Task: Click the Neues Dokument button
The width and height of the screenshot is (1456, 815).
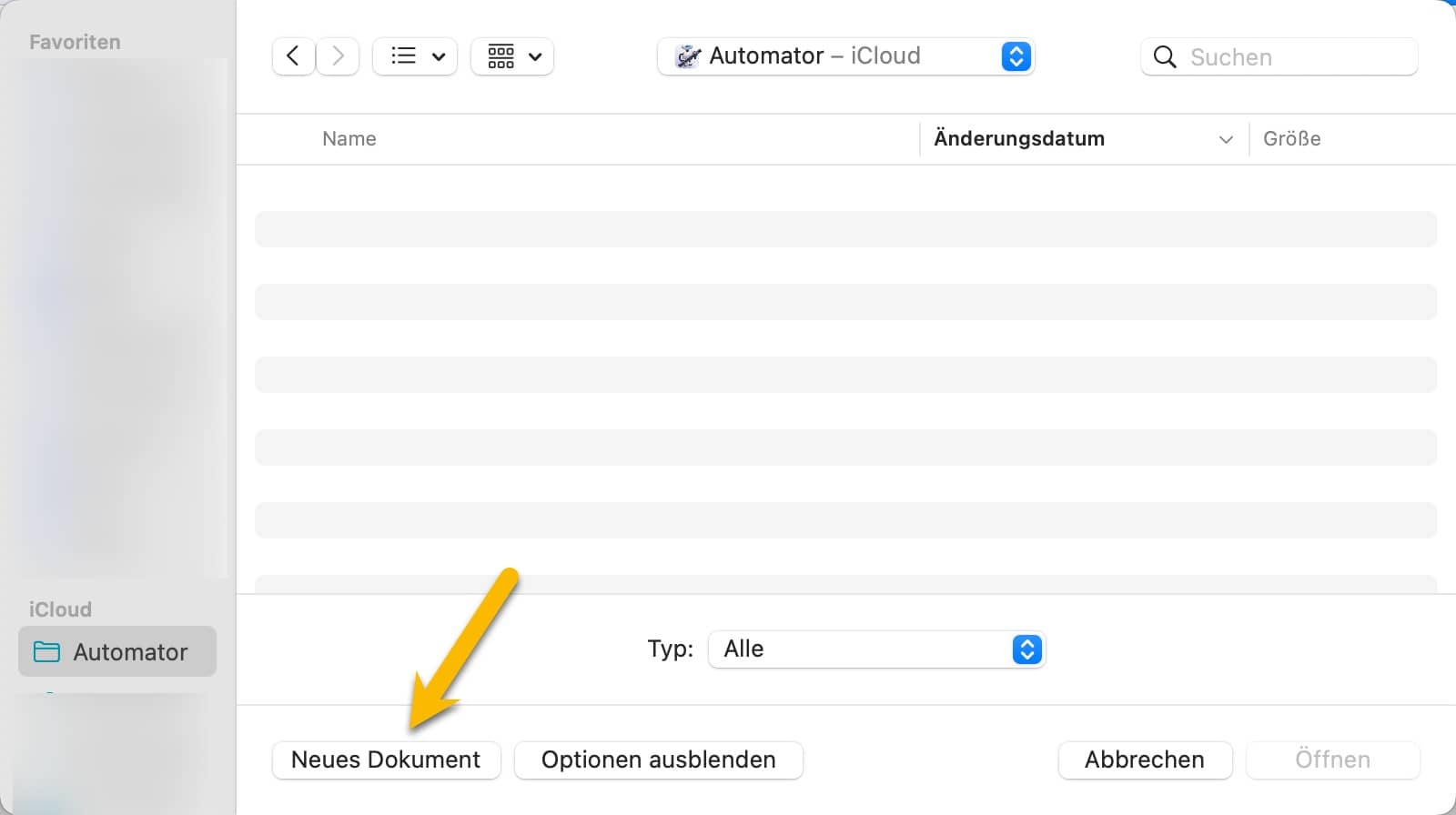Action: click(386, 760)
